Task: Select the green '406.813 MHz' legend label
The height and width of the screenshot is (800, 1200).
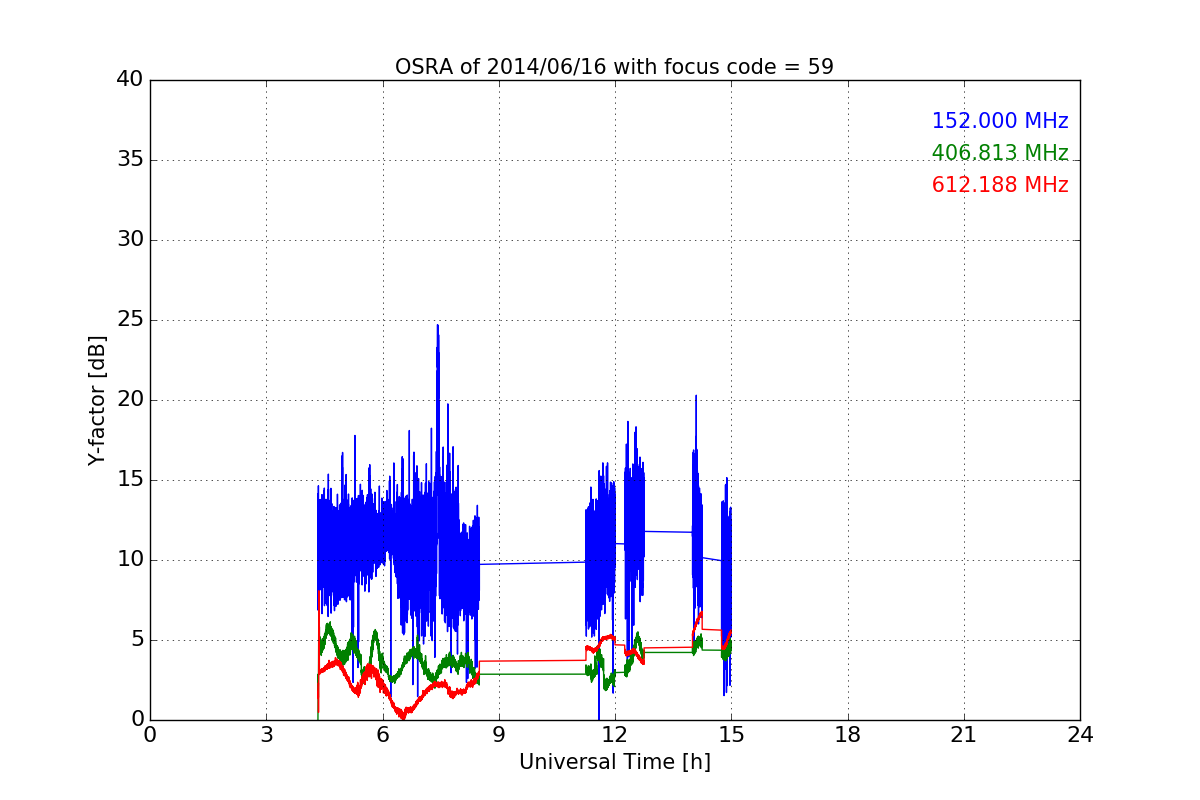Action: click(1000, 153)
